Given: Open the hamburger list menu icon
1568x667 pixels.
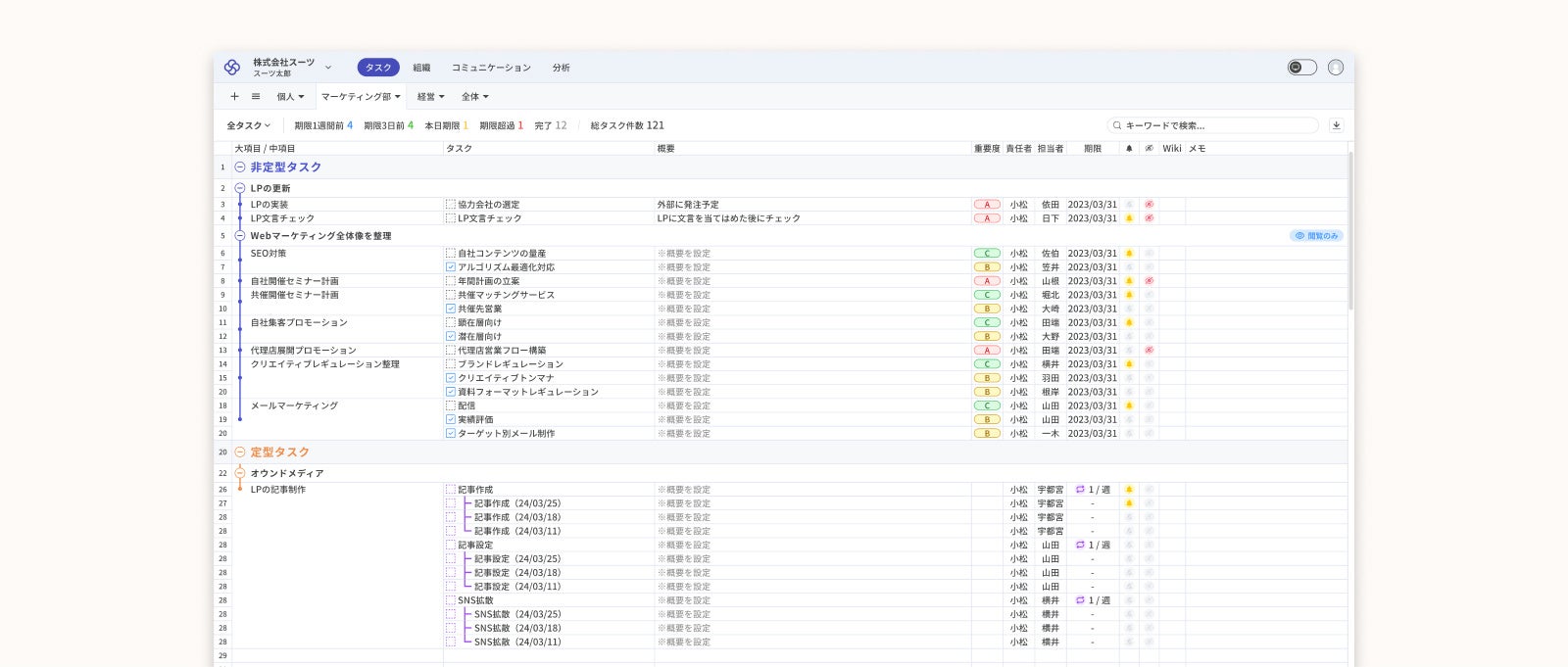Looking at the screenshot, I should coord(256,96).
